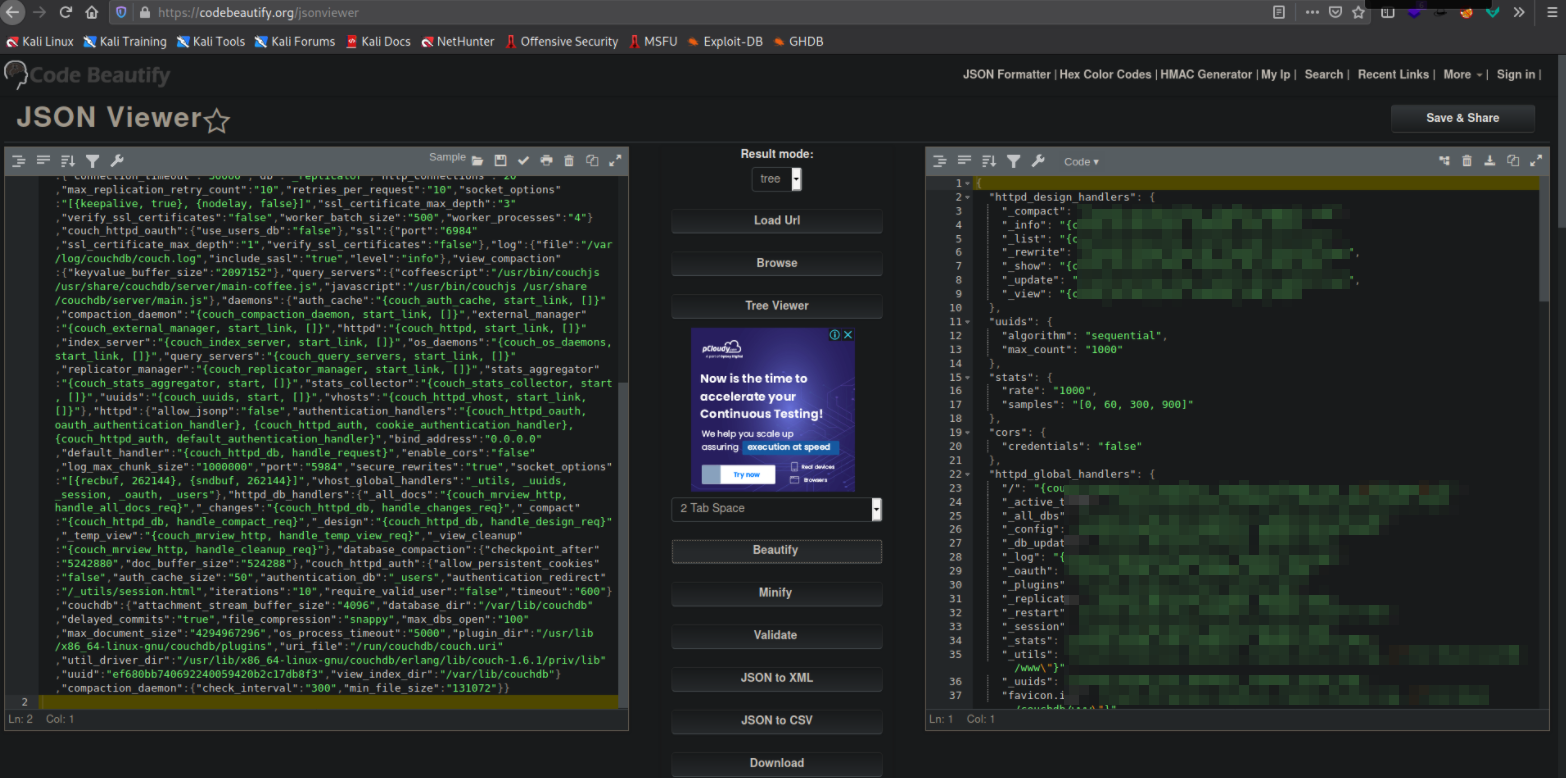Open the Code mode dropdown in right panel

[1081, 162]
